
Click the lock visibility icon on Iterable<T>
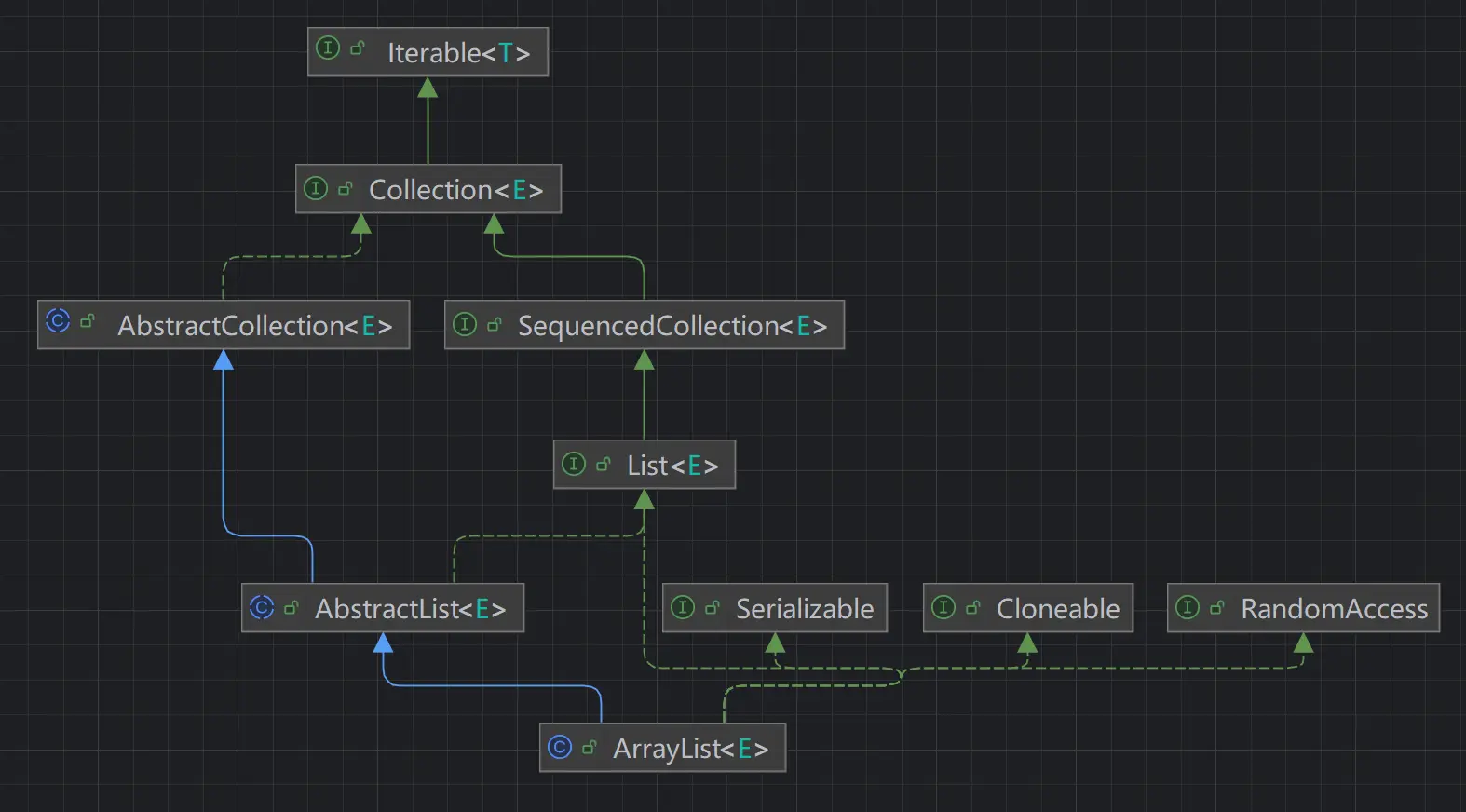pyautogui.click(x=358, y=47)
